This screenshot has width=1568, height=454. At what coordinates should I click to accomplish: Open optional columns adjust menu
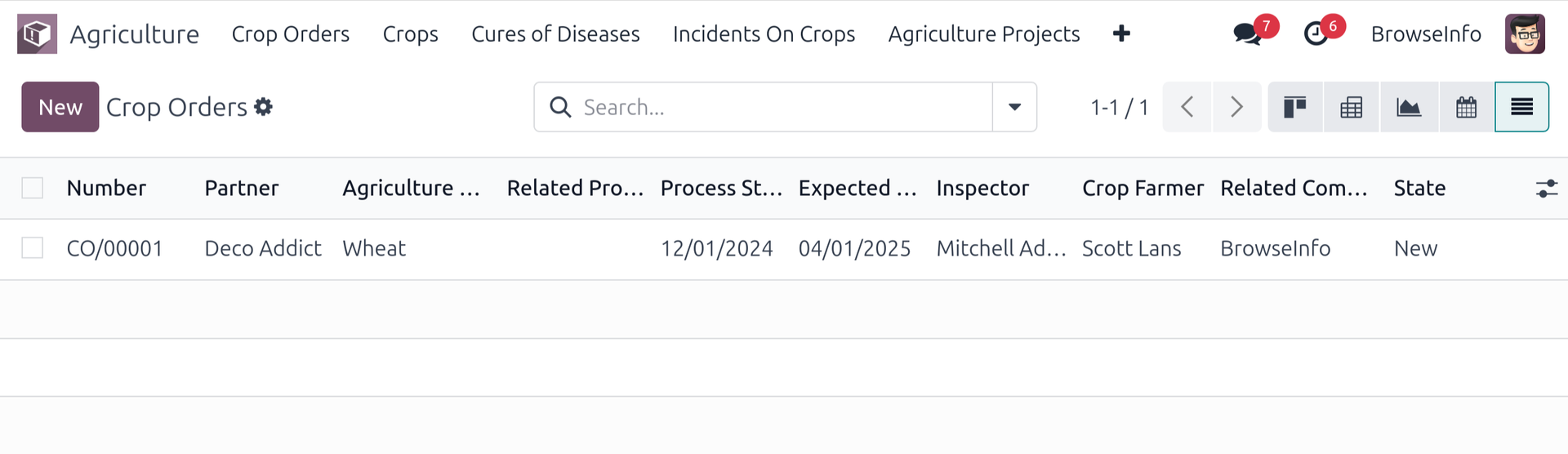coord(1546,189)
